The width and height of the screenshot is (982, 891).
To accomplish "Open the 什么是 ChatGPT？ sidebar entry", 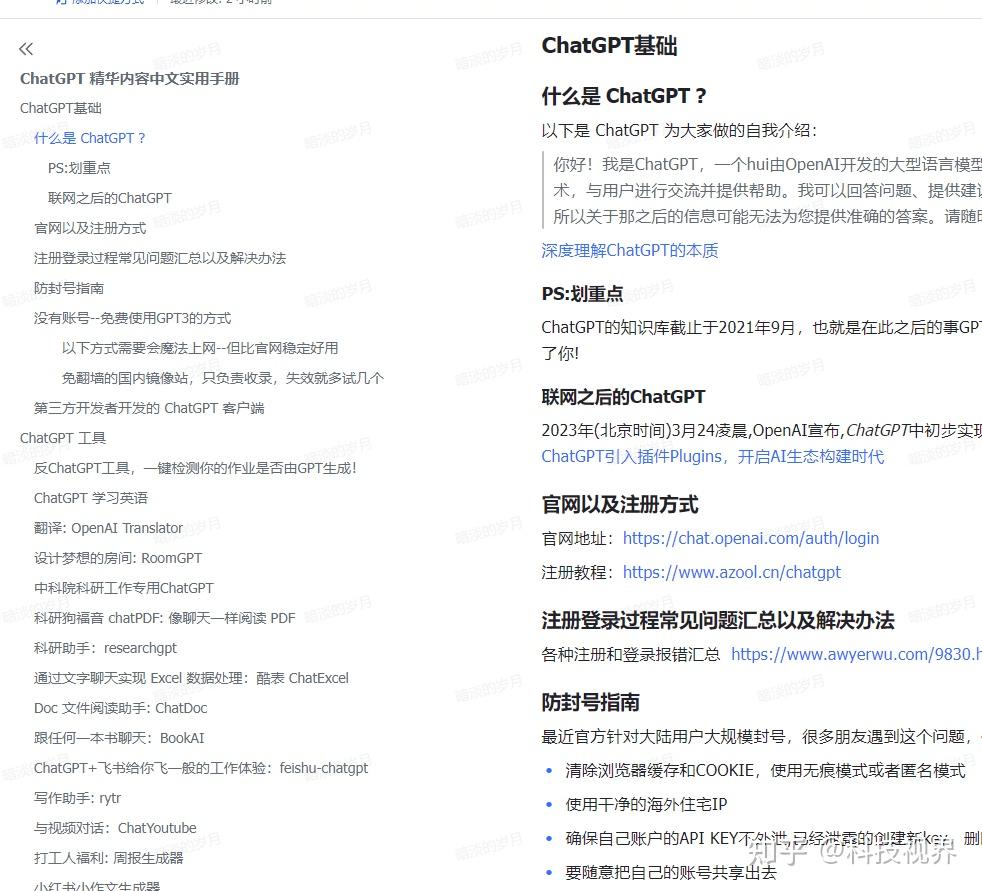I will pos(90,137).
